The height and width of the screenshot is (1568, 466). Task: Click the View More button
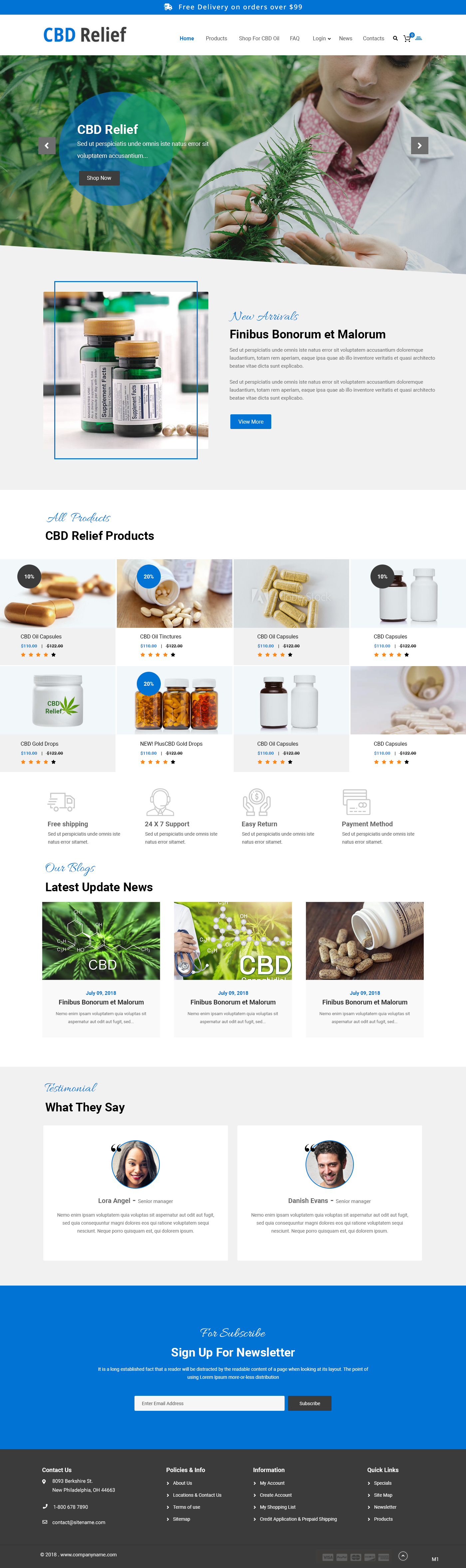(251, 421)
